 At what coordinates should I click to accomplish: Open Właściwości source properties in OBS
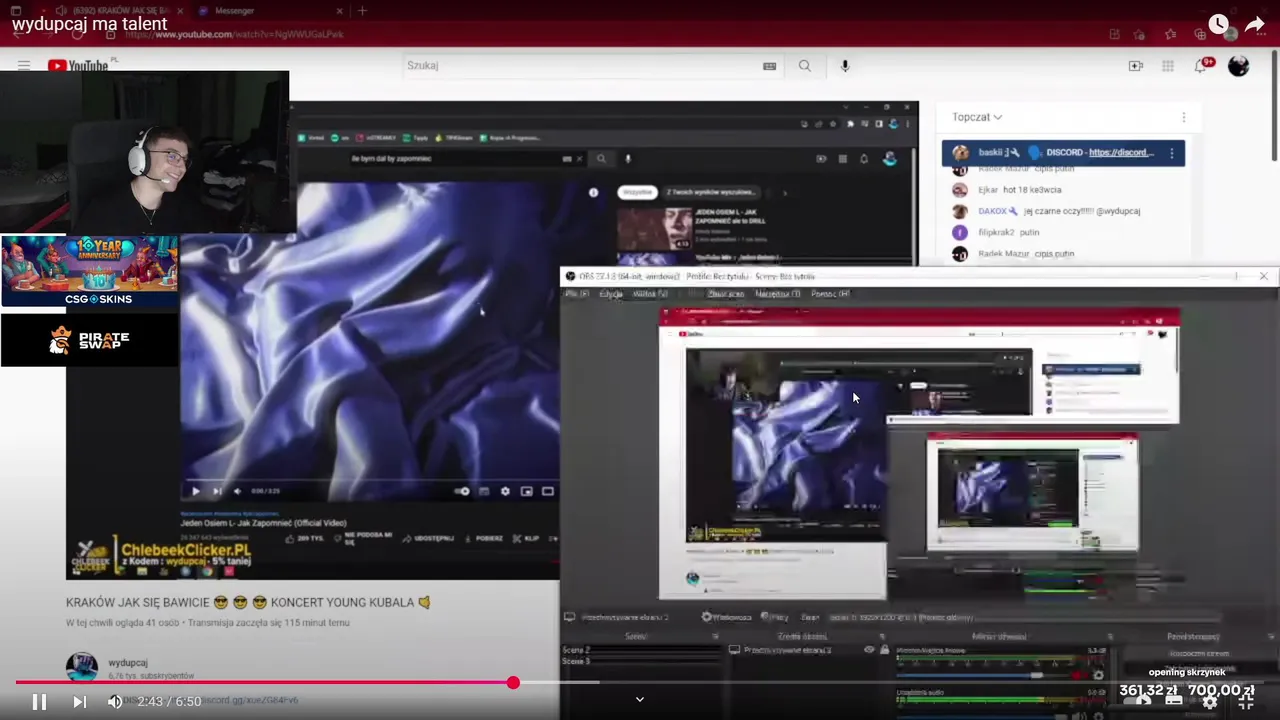(x=727, y=617)
